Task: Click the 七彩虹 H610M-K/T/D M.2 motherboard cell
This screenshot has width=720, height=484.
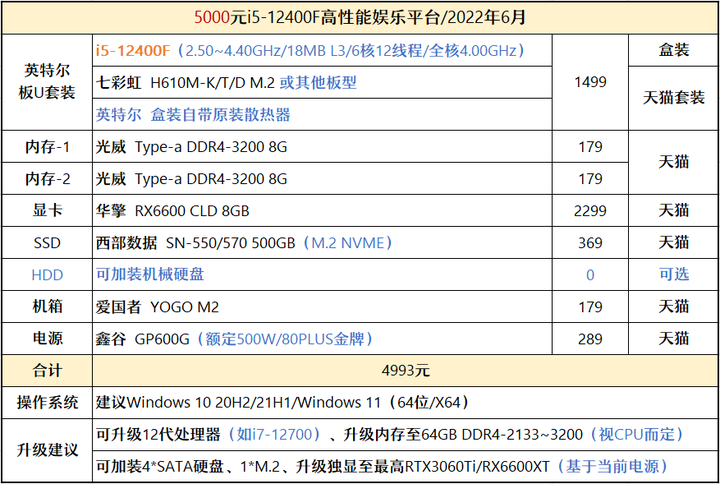Action: point(322,83)
